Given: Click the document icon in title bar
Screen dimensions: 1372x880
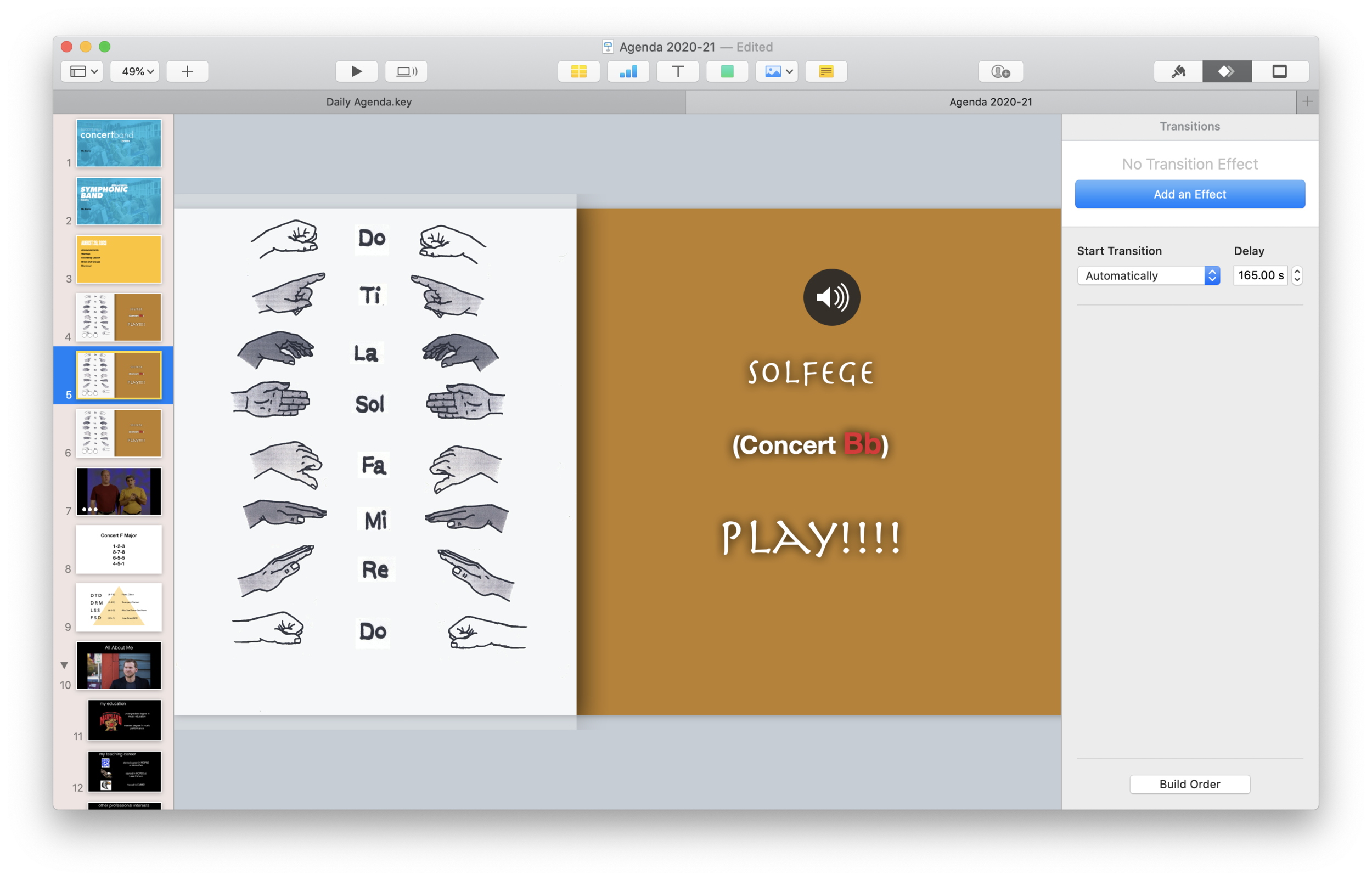Looking at the screenshot, I should tap(608, 47).
